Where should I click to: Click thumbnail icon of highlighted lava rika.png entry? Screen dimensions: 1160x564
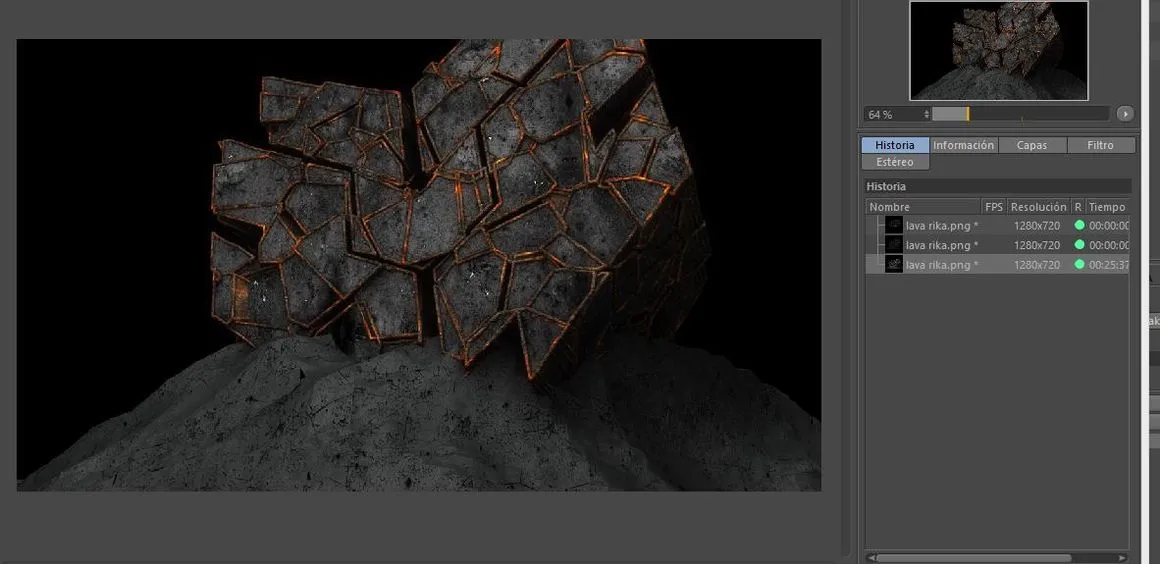pyautogui.click(x=894, y=264)
